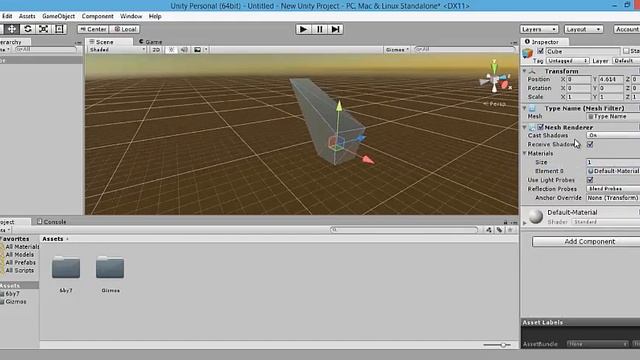Open the Layer Default dropdown
Screen dimensions: 640x360
click(626, 61)
